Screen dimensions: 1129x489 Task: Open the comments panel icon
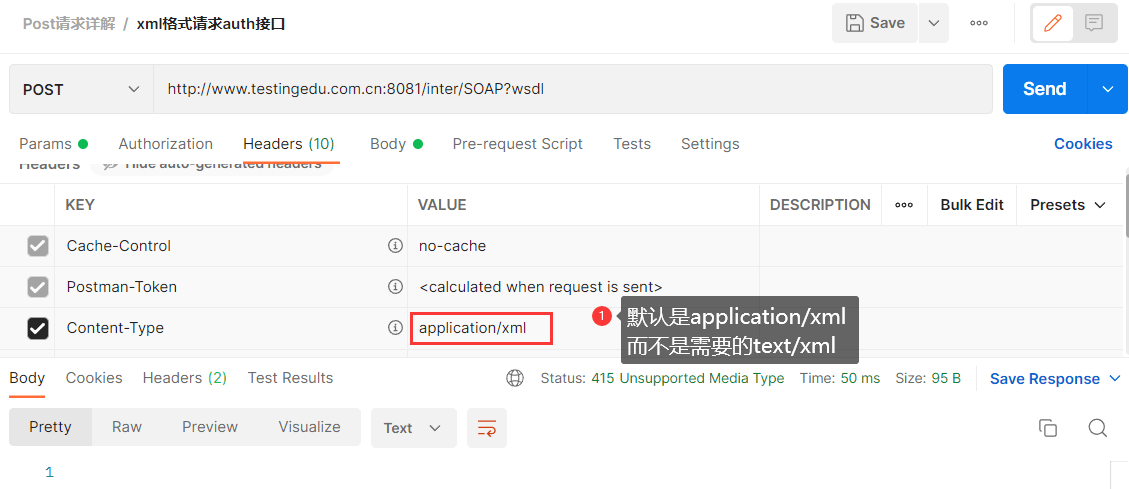pyautogui.click(x=1094, y=23)
